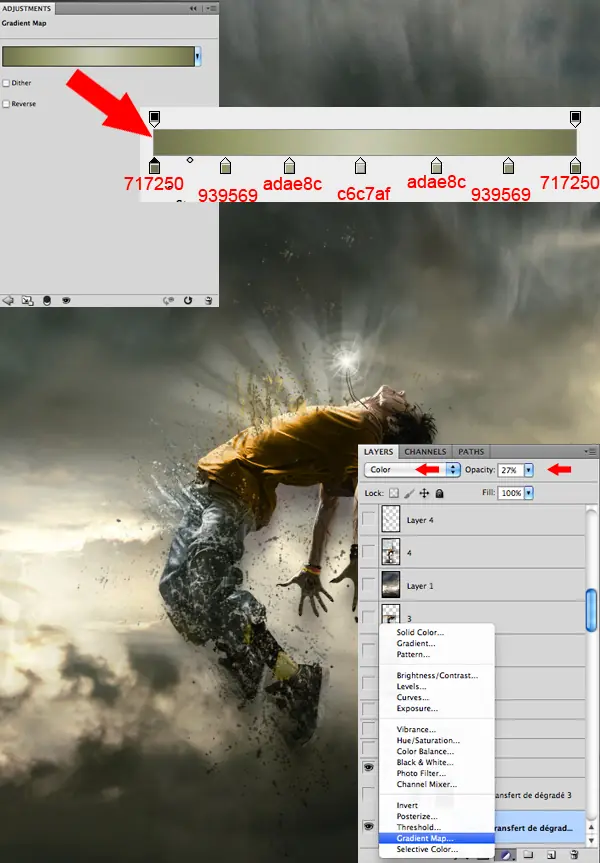Open the Opacity 27% dropdown arrow
Screen dimensions: 600x863
point(529,470)
